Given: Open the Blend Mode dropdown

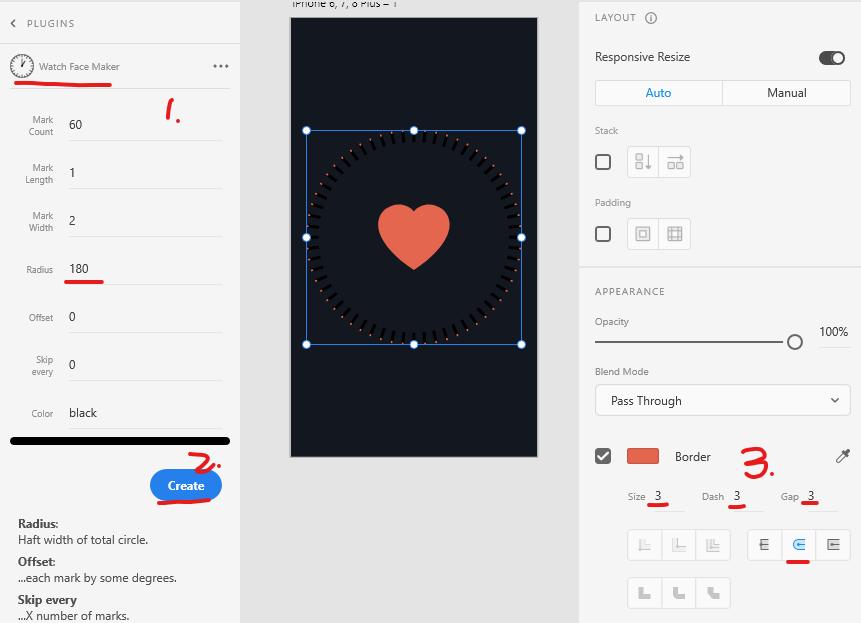Looking at the screenshot, I should (723, 400).
